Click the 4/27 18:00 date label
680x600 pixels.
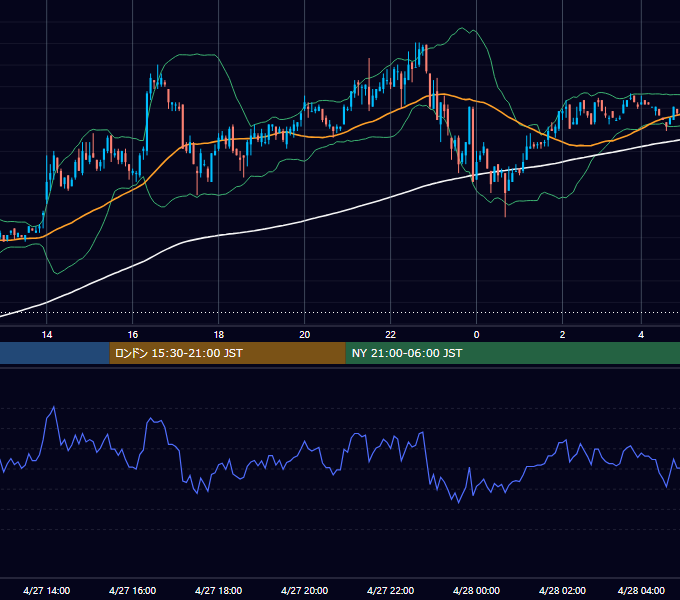[x=218, y=590]
